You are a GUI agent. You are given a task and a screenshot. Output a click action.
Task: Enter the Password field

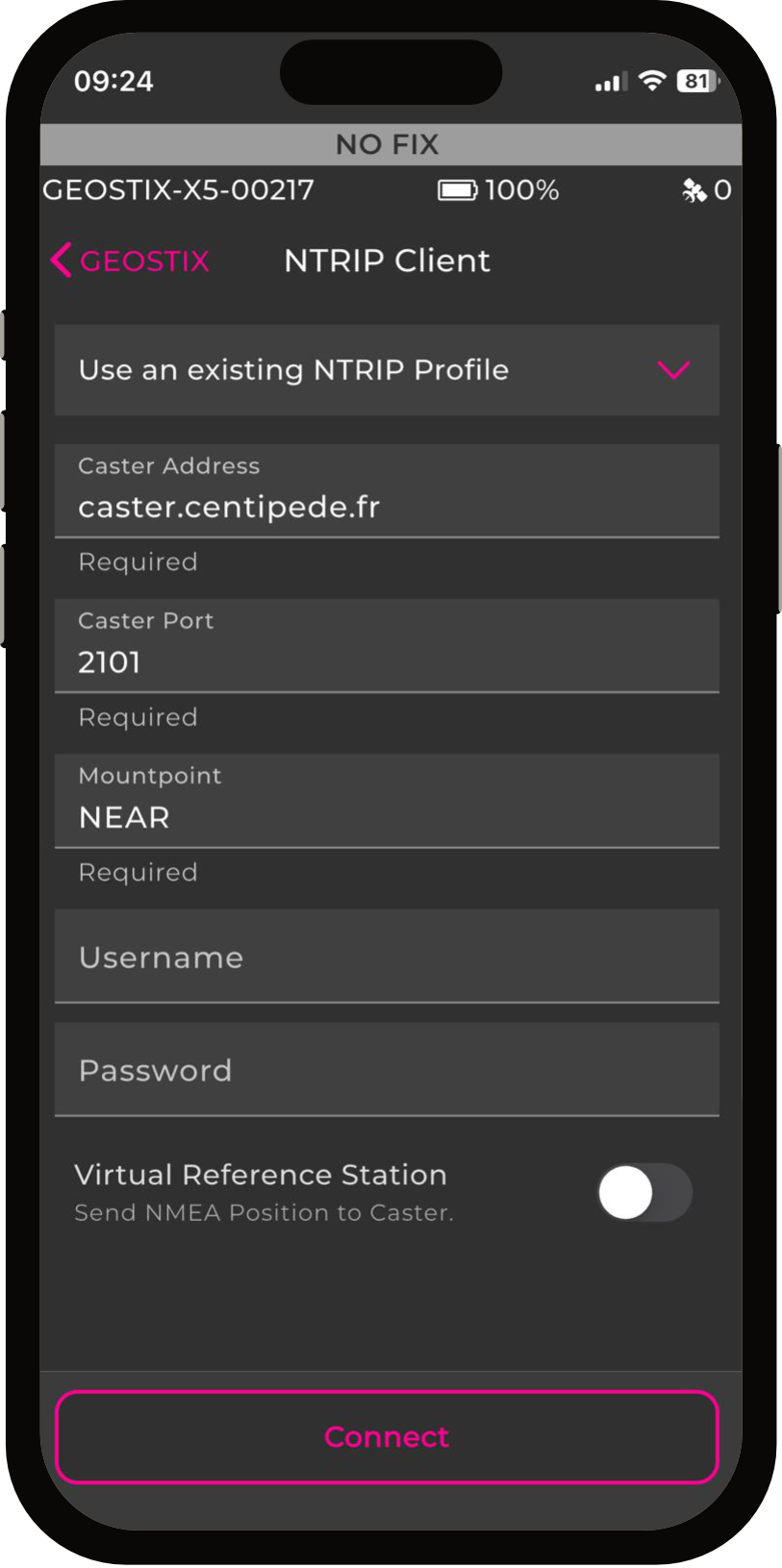coord(387,1070)
